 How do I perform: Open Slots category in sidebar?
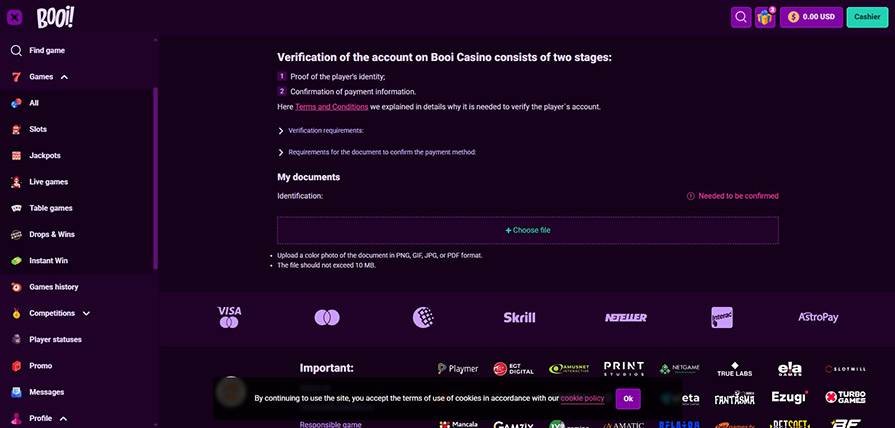pyautogui.click(x=38, y=129)
